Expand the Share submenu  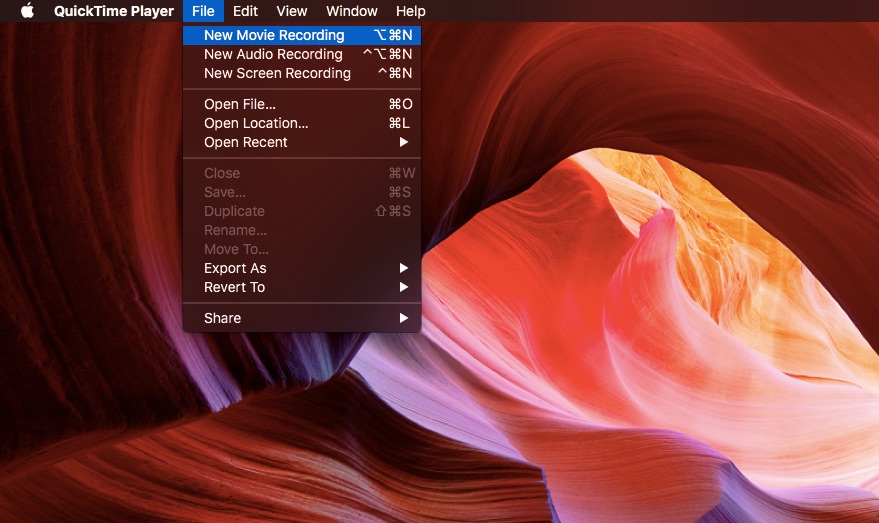tap(302, 318)
